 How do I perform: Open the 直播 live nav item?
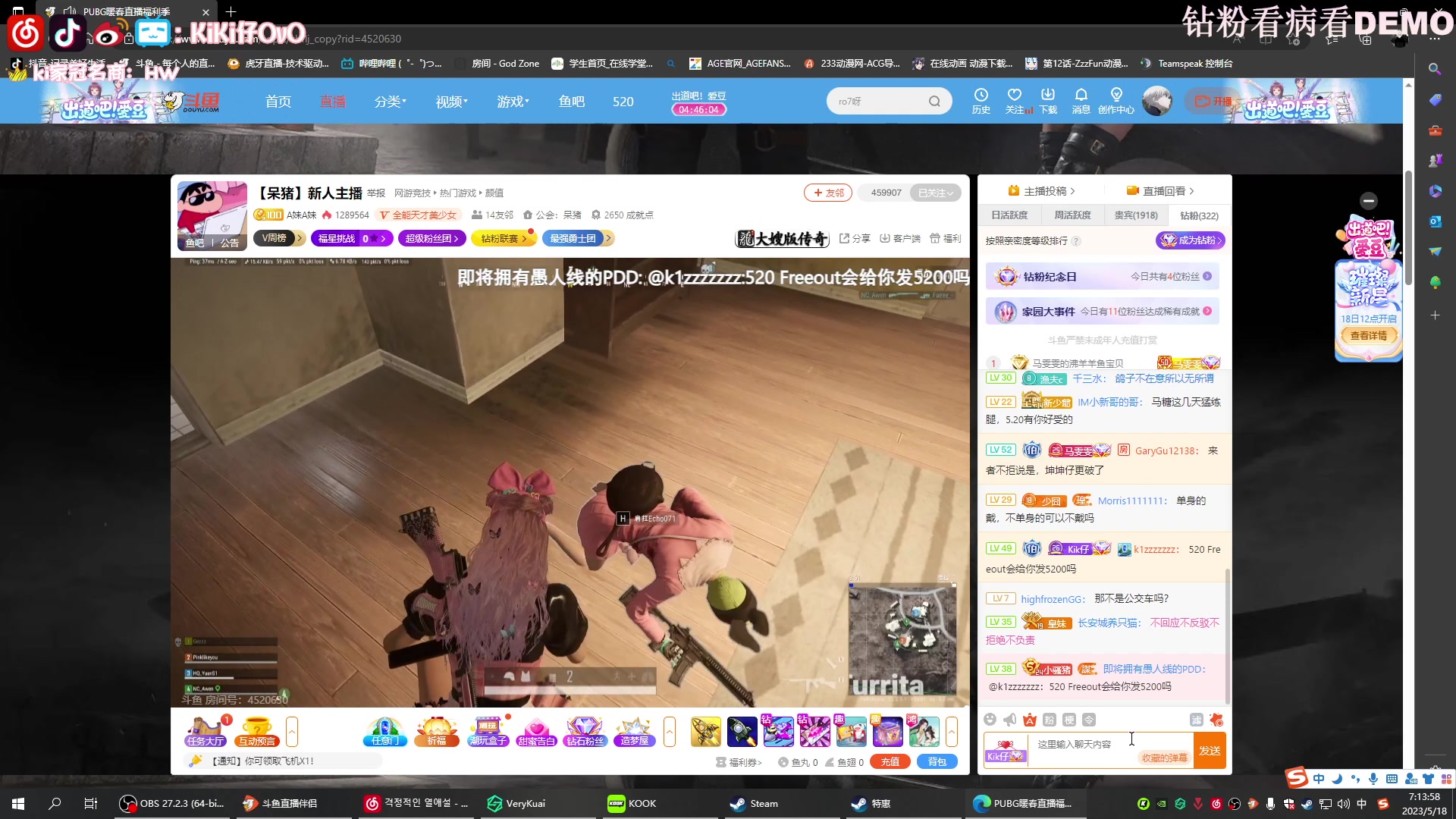click(333, 102)
